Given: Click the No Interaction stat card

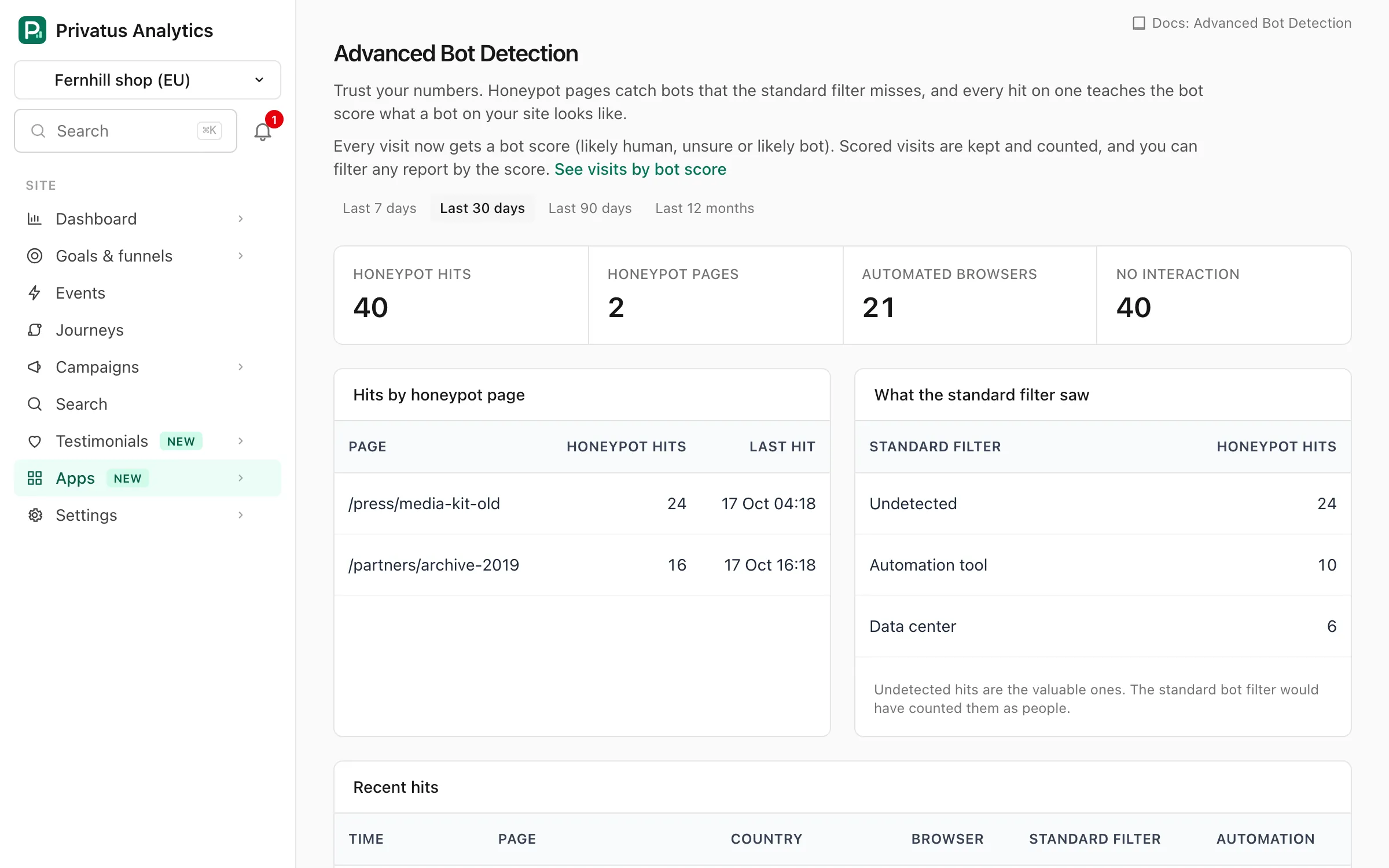Looking at the screenshot, I should tap(1224, 295).
